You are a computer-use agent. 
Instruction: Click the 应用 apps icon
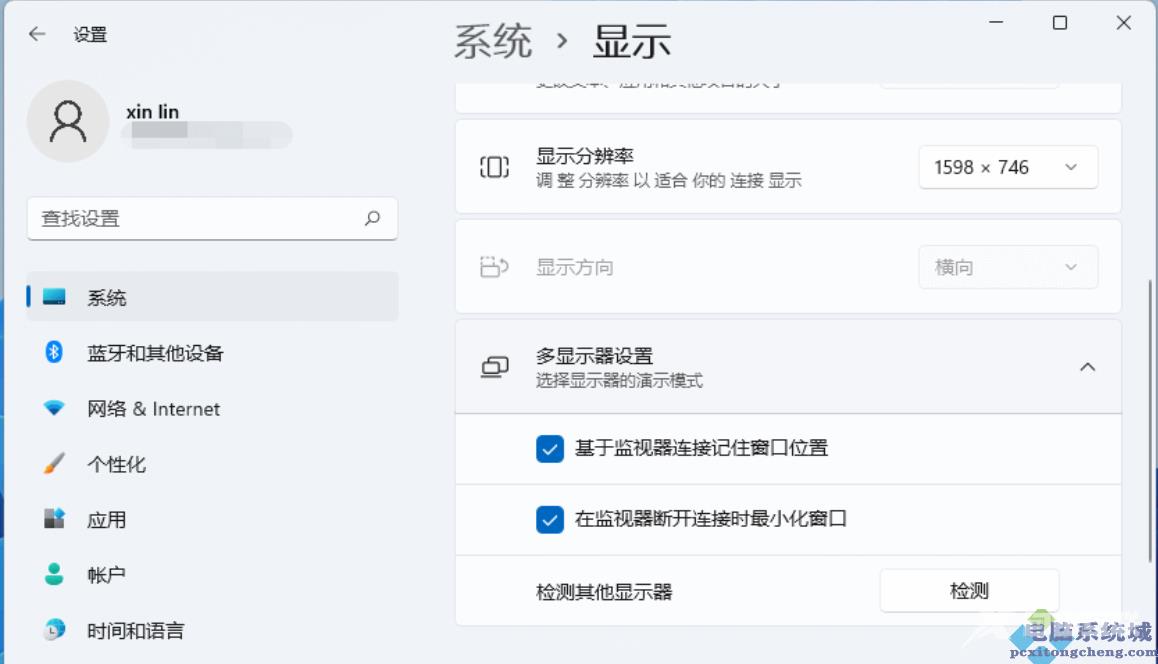click(54, 519)
